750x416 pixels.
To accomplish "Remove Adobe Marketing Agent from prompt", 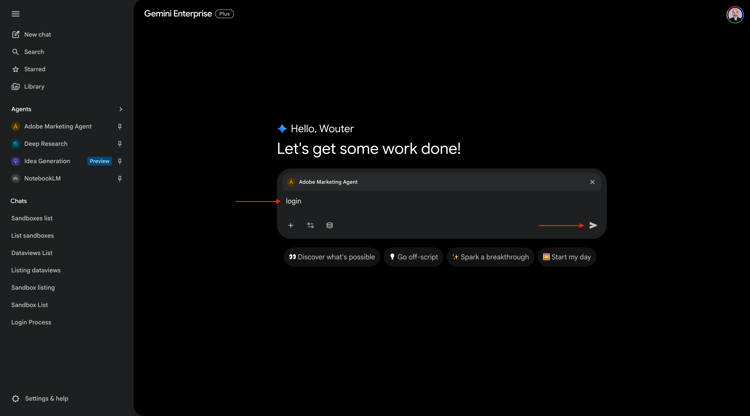I will (x=592, y=182).
